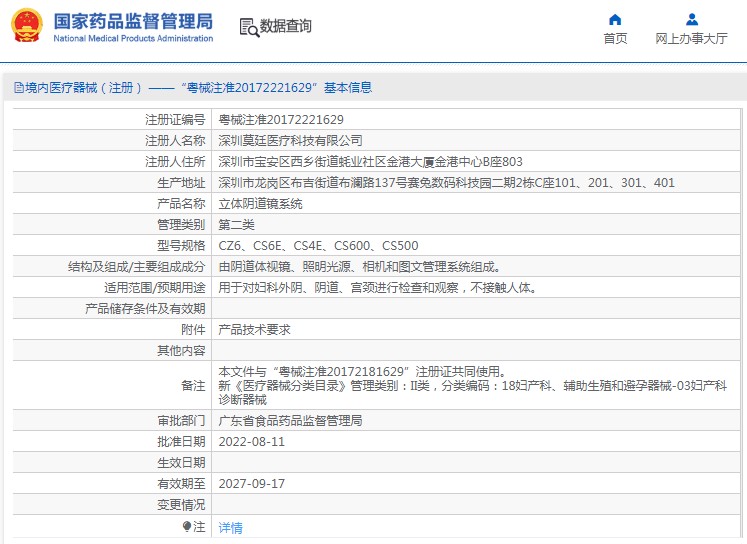
Task: Open the 数据查询 search icon
Action: [249, 27]
